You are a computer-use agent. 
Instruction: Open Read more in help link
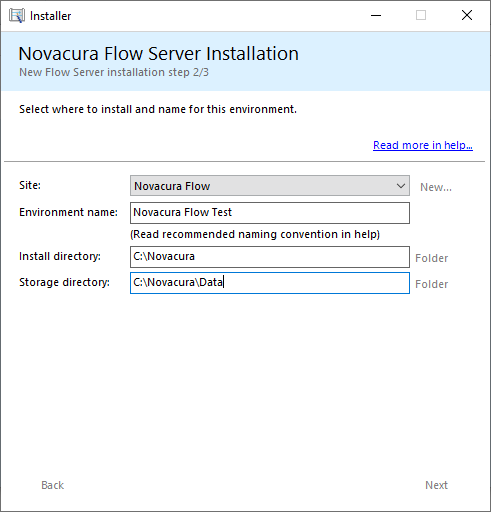click(x=423, y=145)
